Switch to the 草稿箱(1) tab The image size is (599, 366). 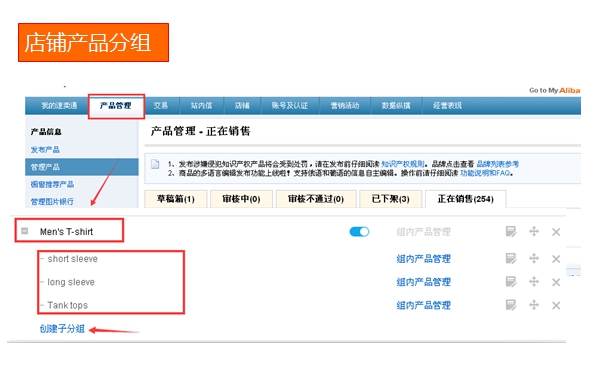(176, 199)
